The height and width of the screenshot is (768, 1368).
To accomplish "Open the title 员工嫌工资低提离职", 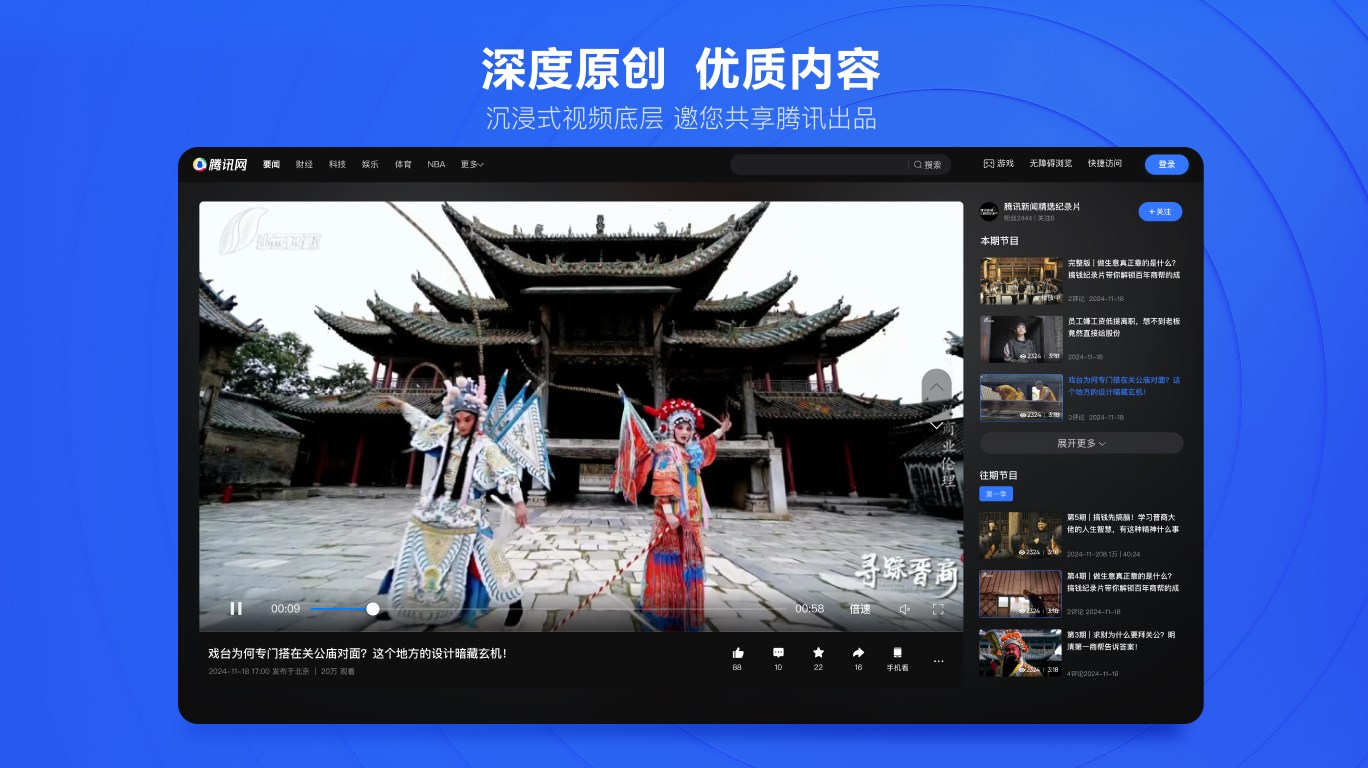I will (x=1124, y=327).
